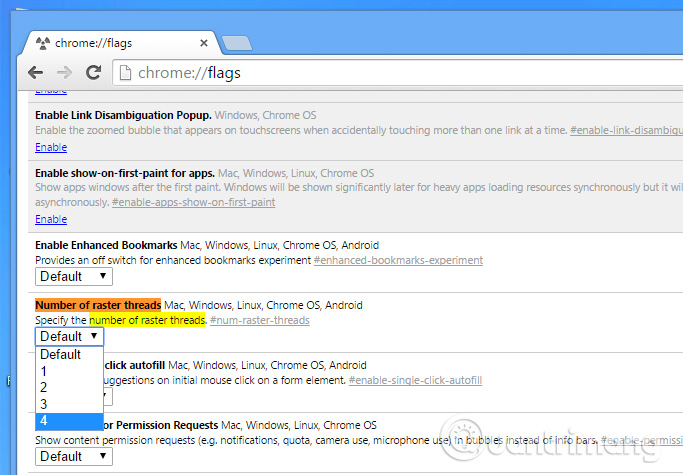Click the radioactive favicon on the flags tab
This screenshot has width=683, height=475.
(x=43, y=43)
